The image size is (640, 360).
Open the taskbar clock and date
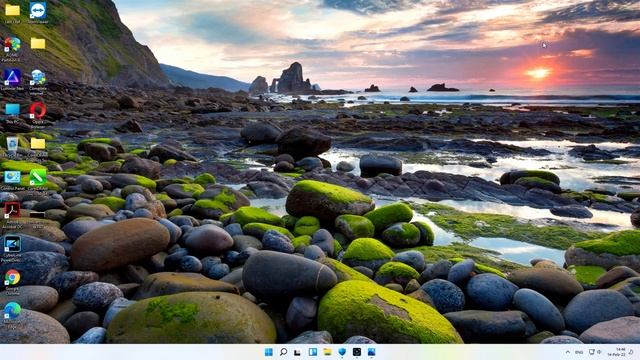click(x=616, y=352)
